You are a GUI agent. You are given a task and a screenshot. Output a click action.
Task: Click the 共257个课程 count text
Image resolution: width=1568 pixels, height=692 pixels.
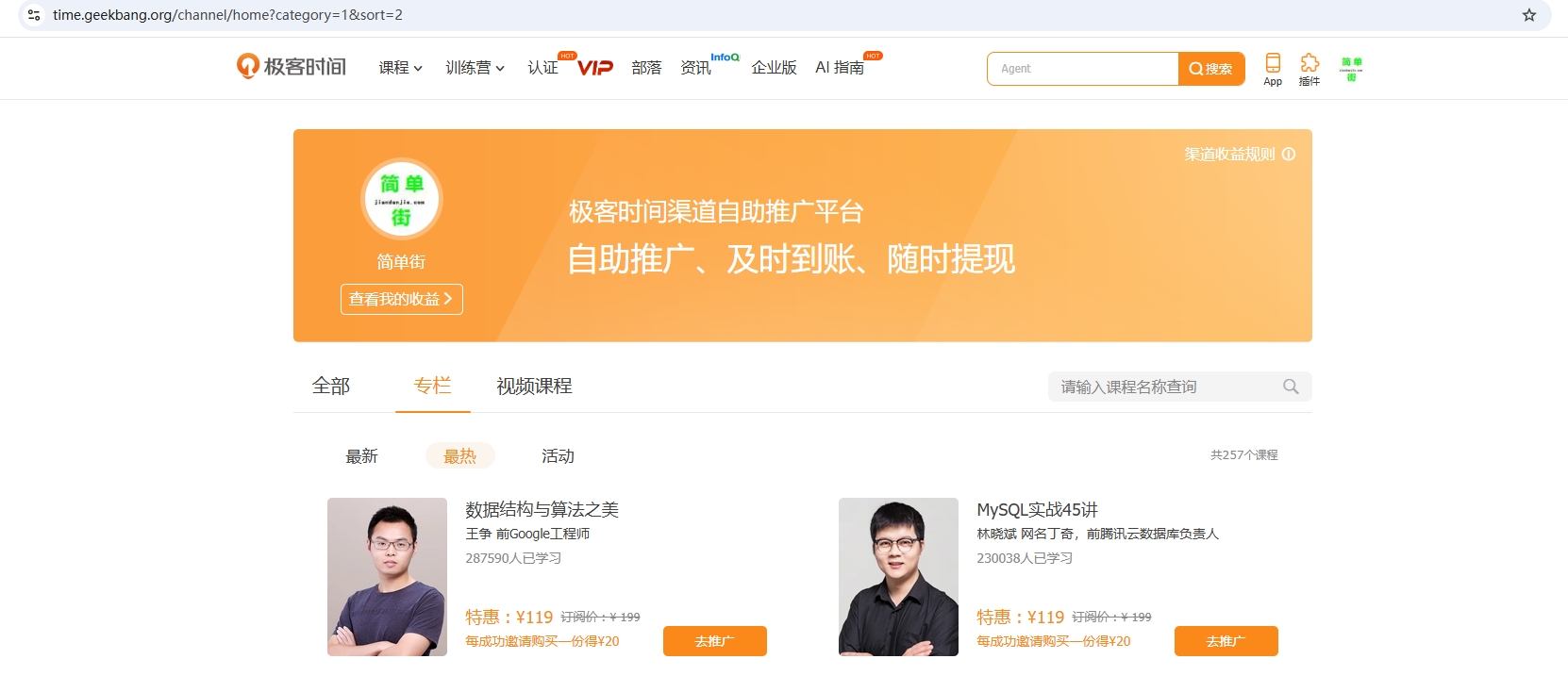click(x=1244, y=455)
